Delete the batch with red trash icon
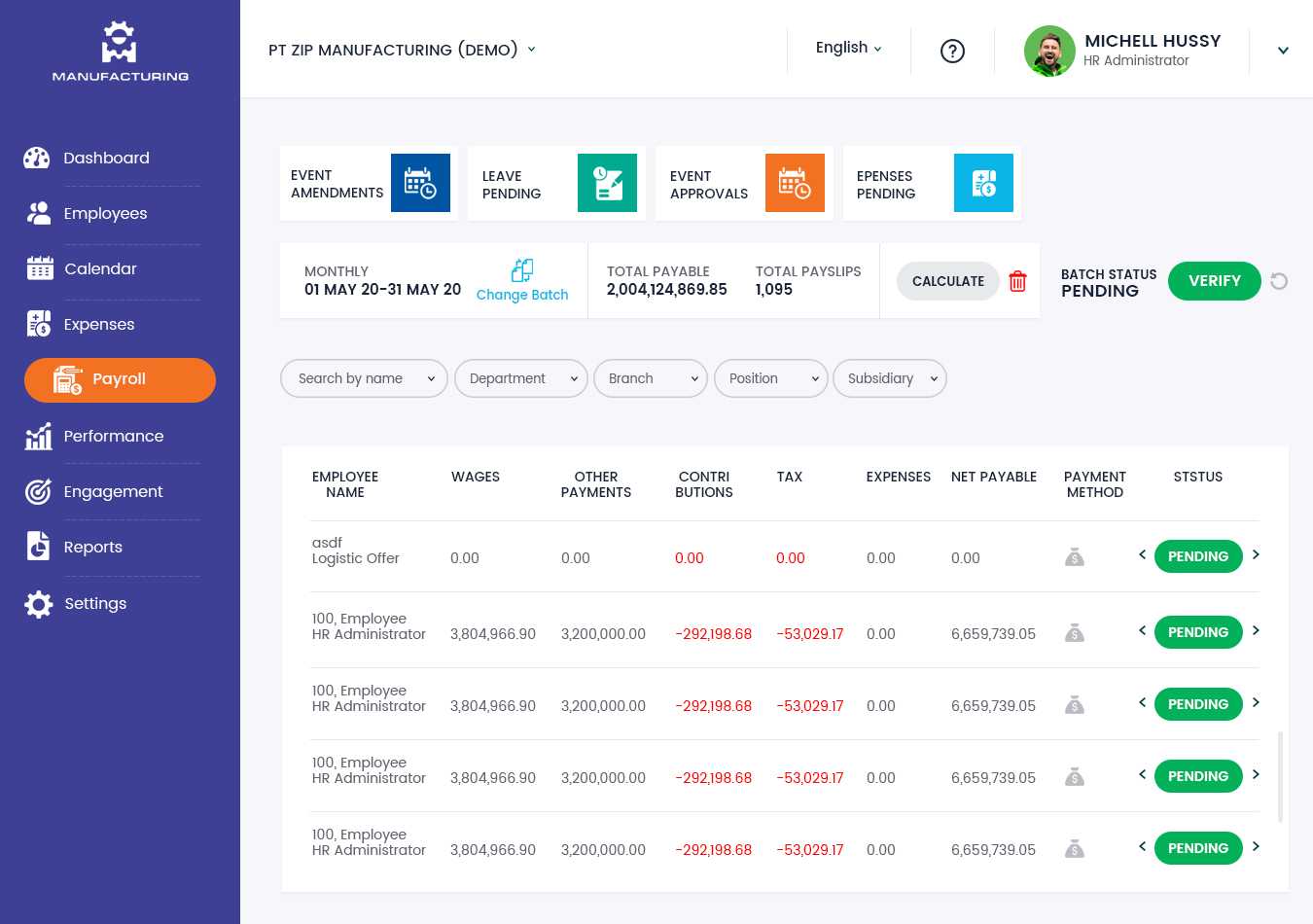This screenshot has width=1313, height=924. click(x=1017, y=281)
